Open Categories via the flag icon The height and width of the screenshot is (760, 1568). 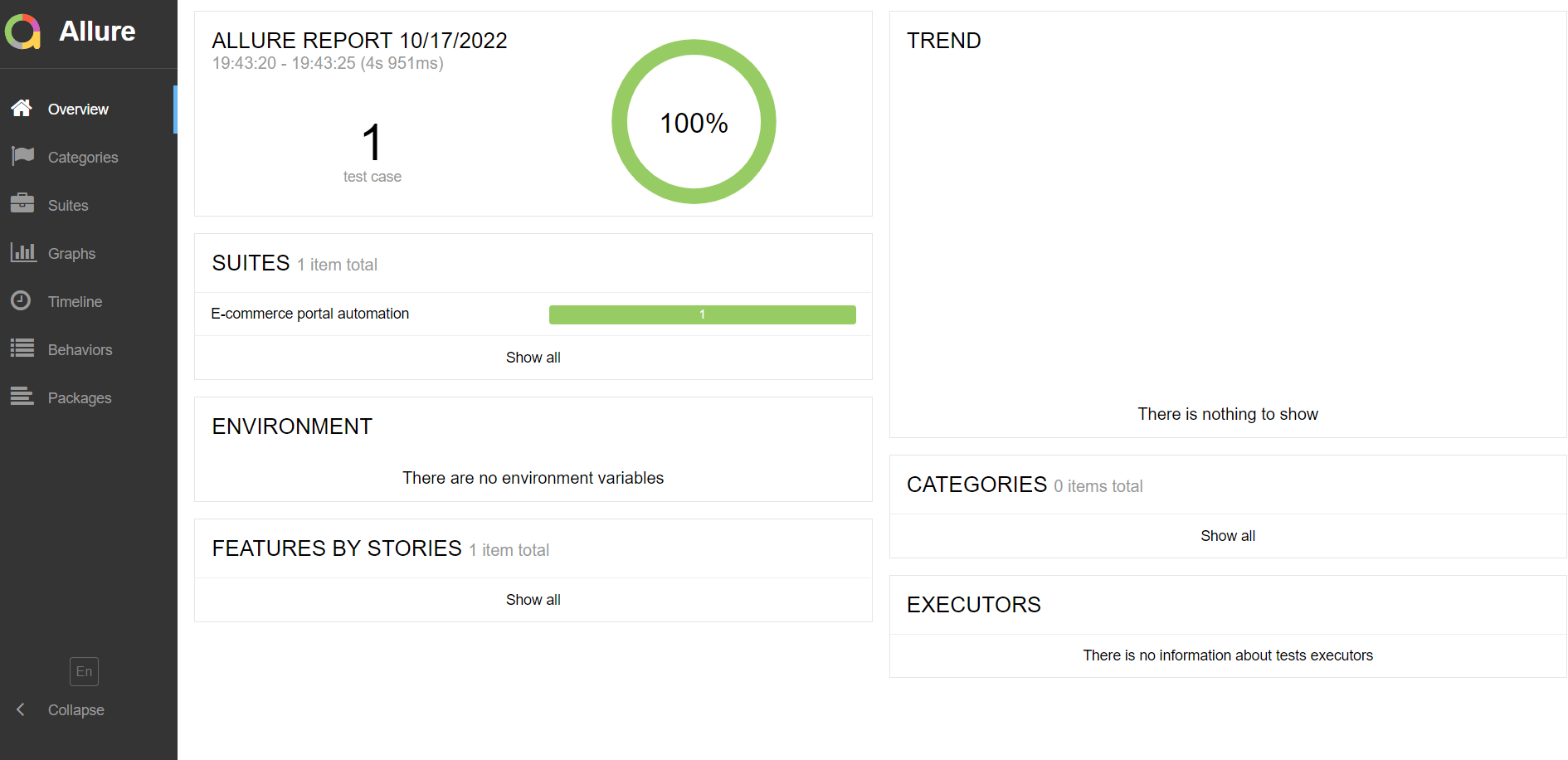click(22, 156)
